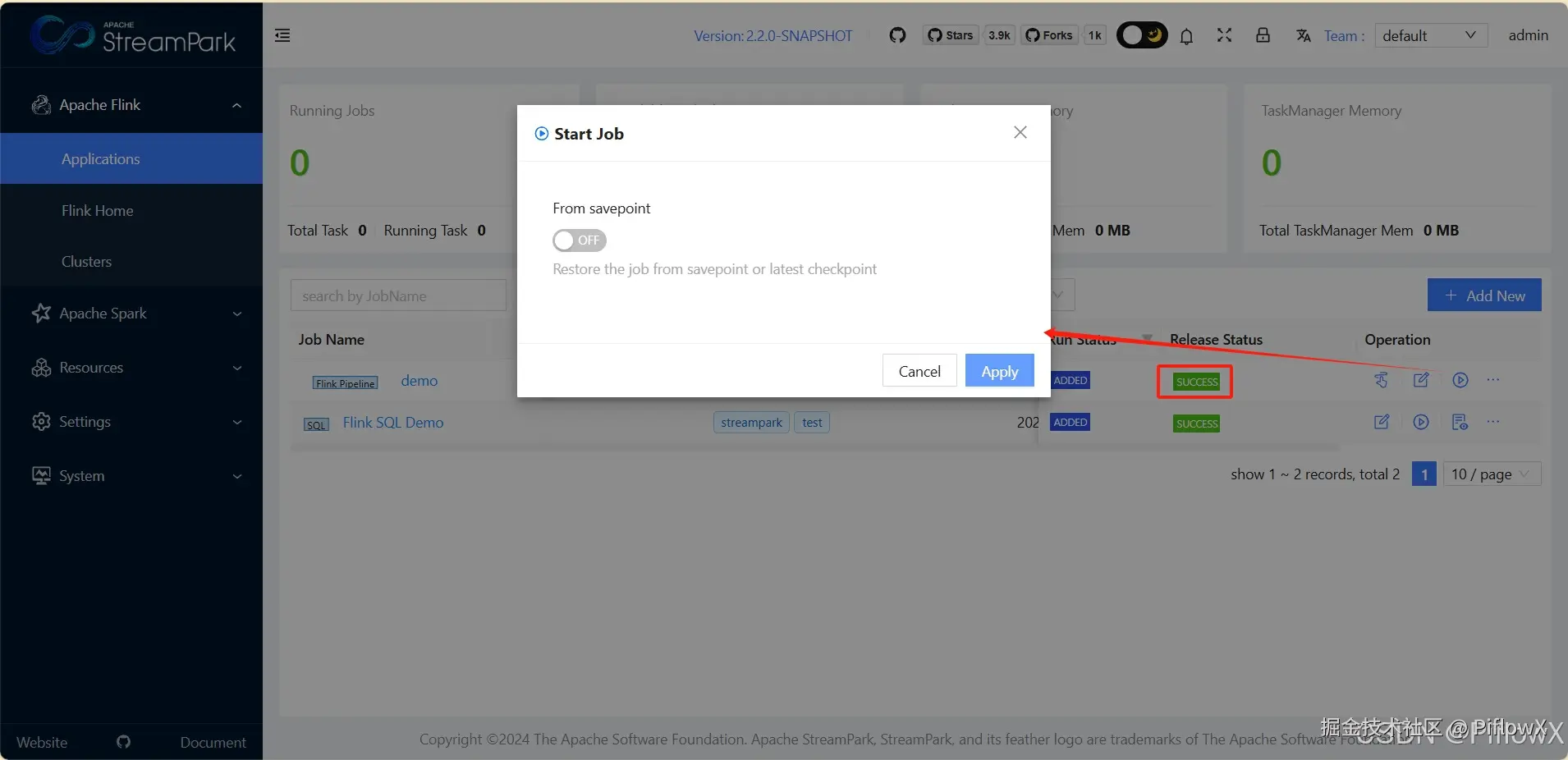1568x760 pixels.
Task: Open more options for demo job
Action: tap(1492, 380)
